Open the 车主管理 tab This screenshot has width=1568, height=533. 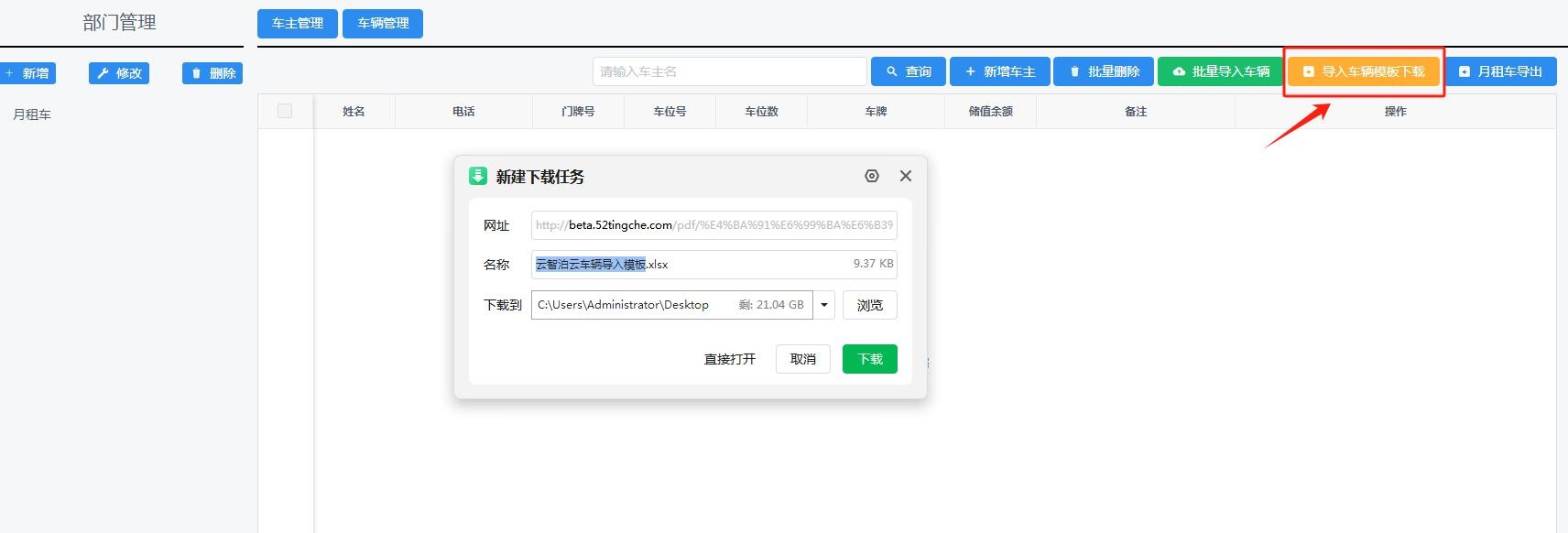point(298,23)
